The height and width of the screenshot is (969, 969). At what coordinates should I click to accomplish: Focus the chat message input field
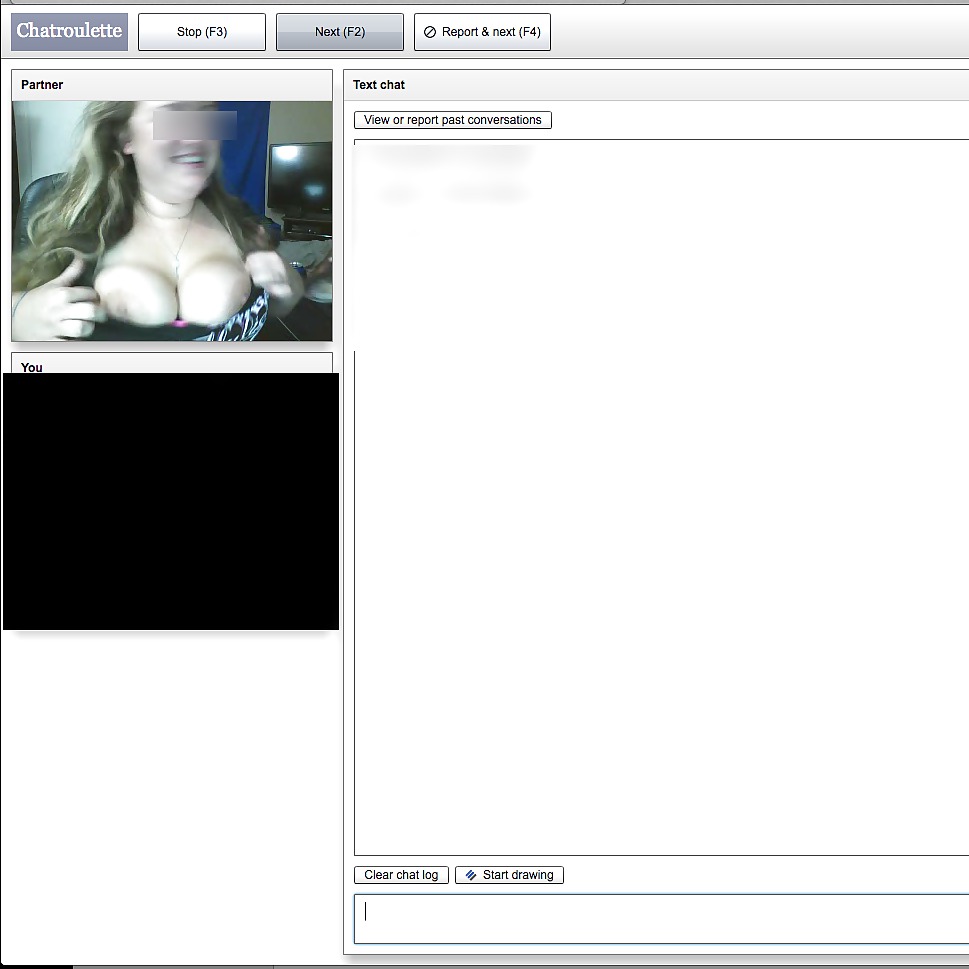(x=660, y=918)
